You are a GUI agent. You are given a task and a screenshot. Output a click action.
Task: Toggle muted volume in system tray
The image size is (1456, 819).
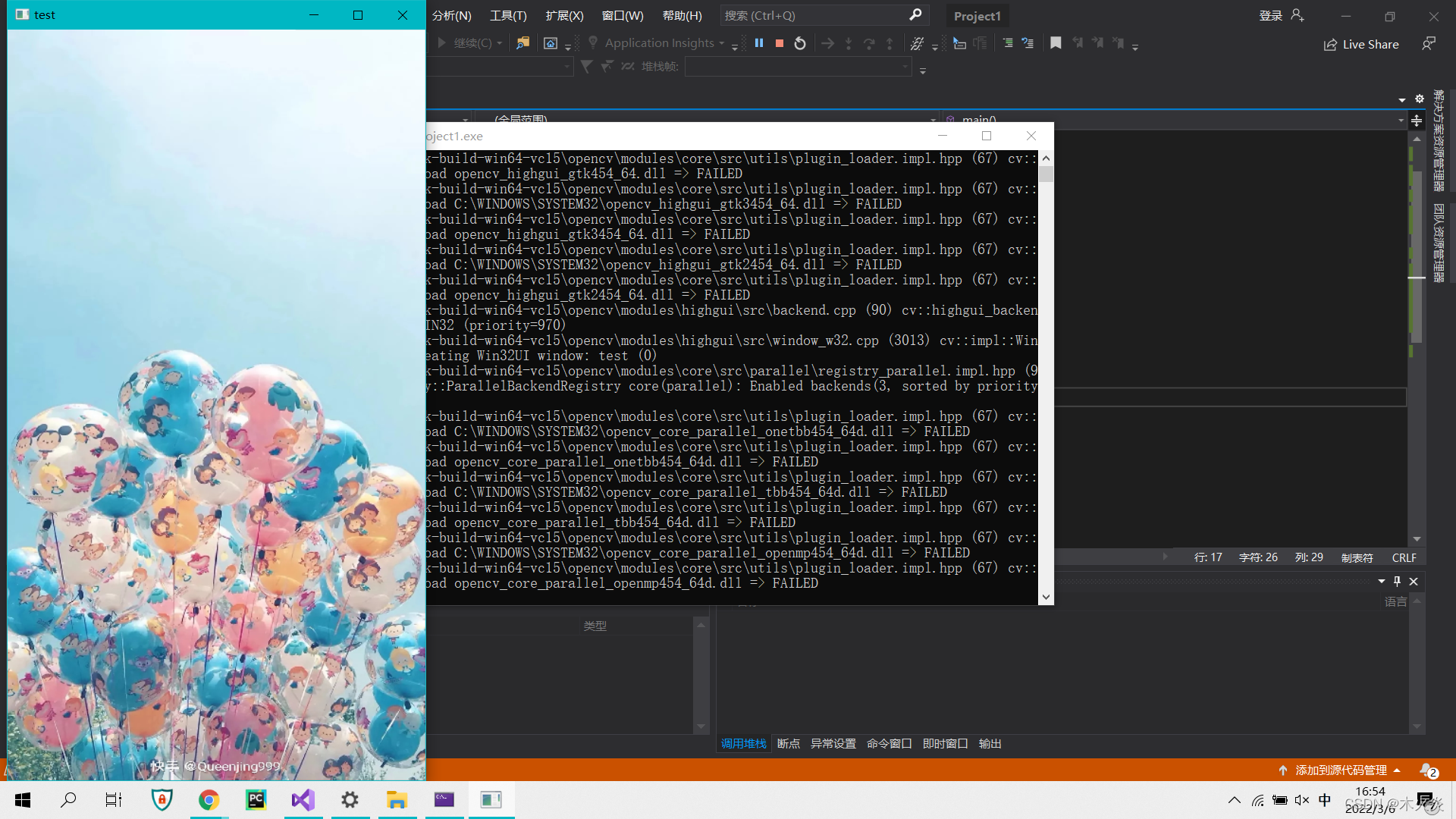click(x=1302, y=800)
